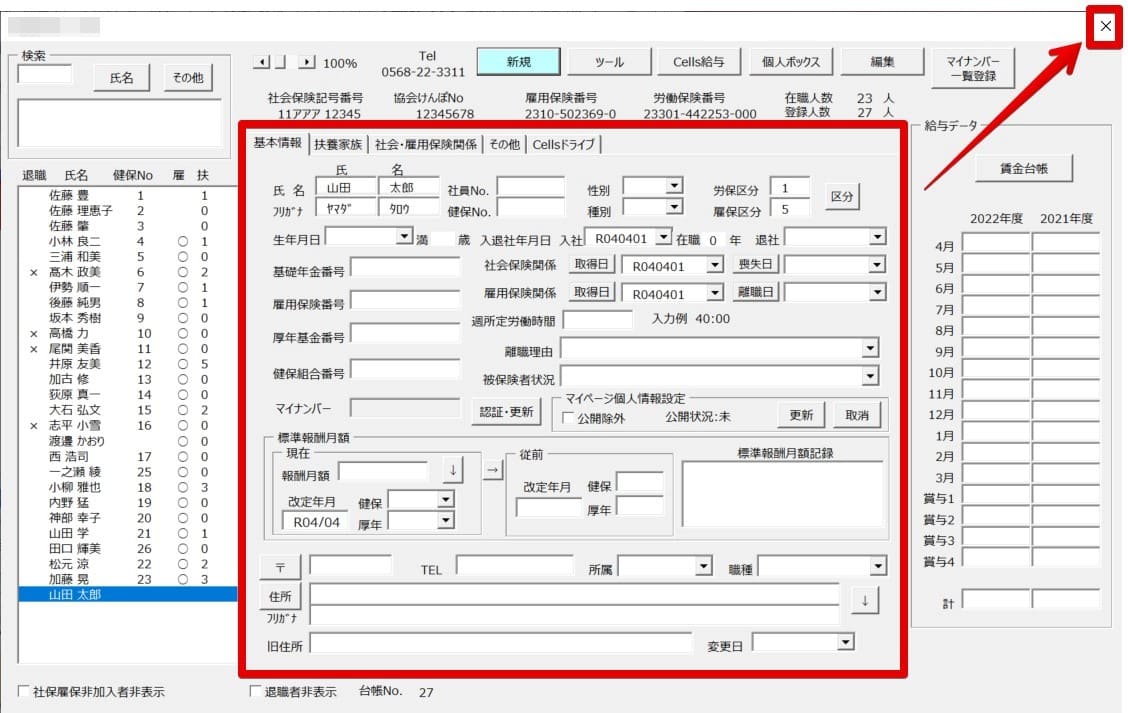Click the 認証・更新 button
This screenshot has height=713, width=1128.
[x=506, y=412]
